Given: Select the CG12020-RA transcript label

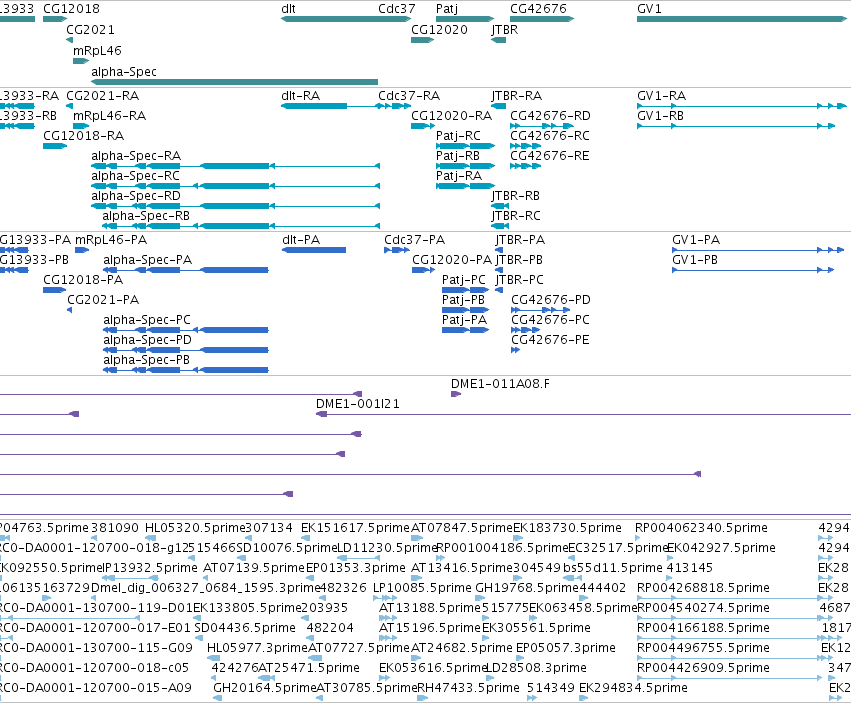Looking at the screenshot, I should click(x=451, y=116).
